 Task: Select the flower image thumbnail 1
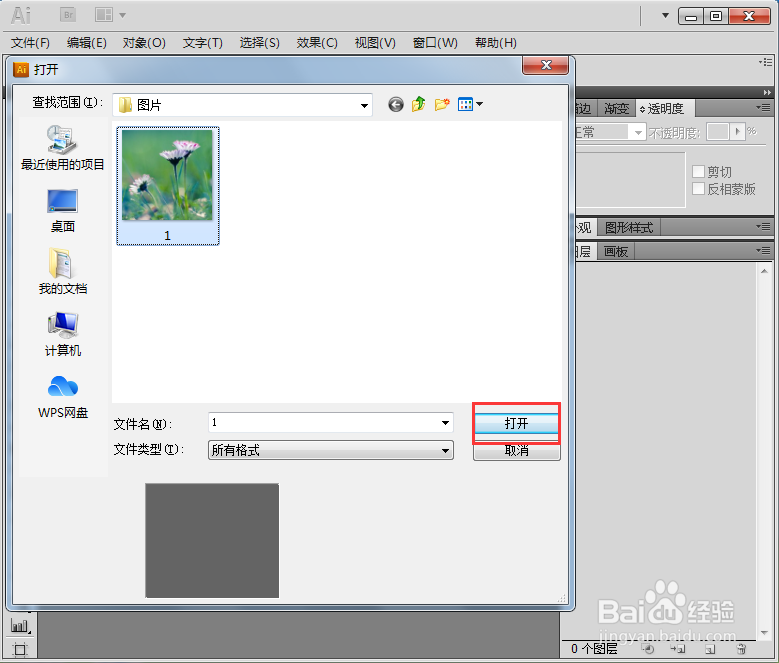pos(167,186)
